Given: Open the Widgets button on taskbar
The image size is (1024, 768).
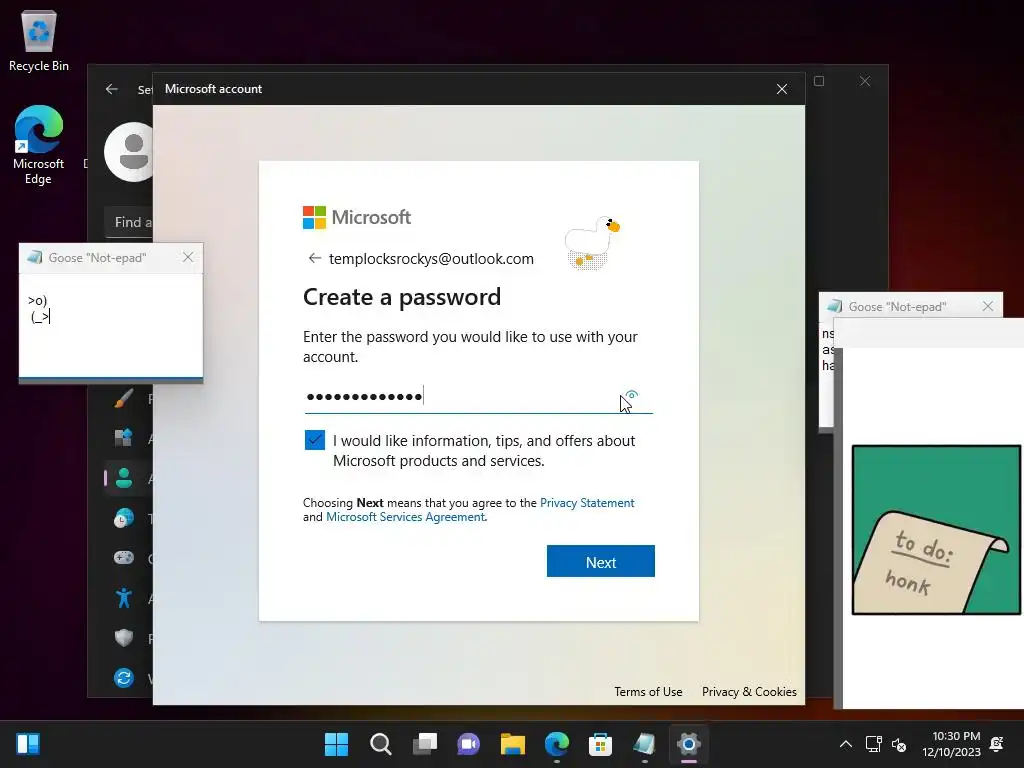Looking at the screenshot, I should pos(28,744).
